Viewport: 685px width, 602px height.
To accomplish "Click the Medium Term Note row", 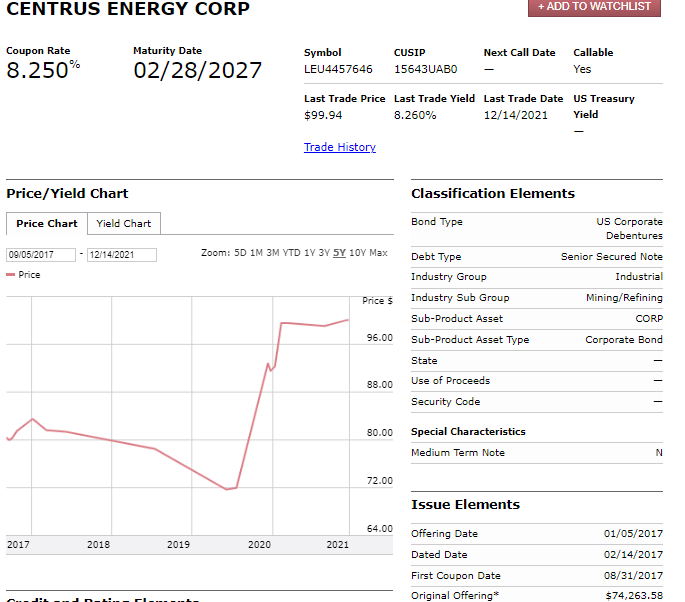I will (537, 453).
